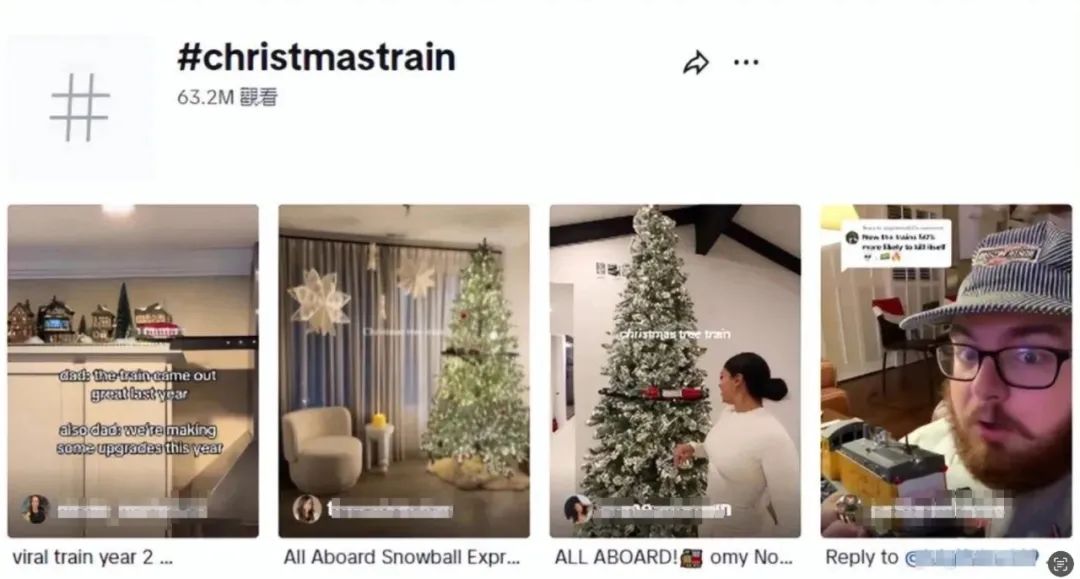The height and width of the screenshot is (579, 1080).
Task: Open the Snowball Express tree video thumbnail
Action: pyautogui.click(x=404, y=370)
